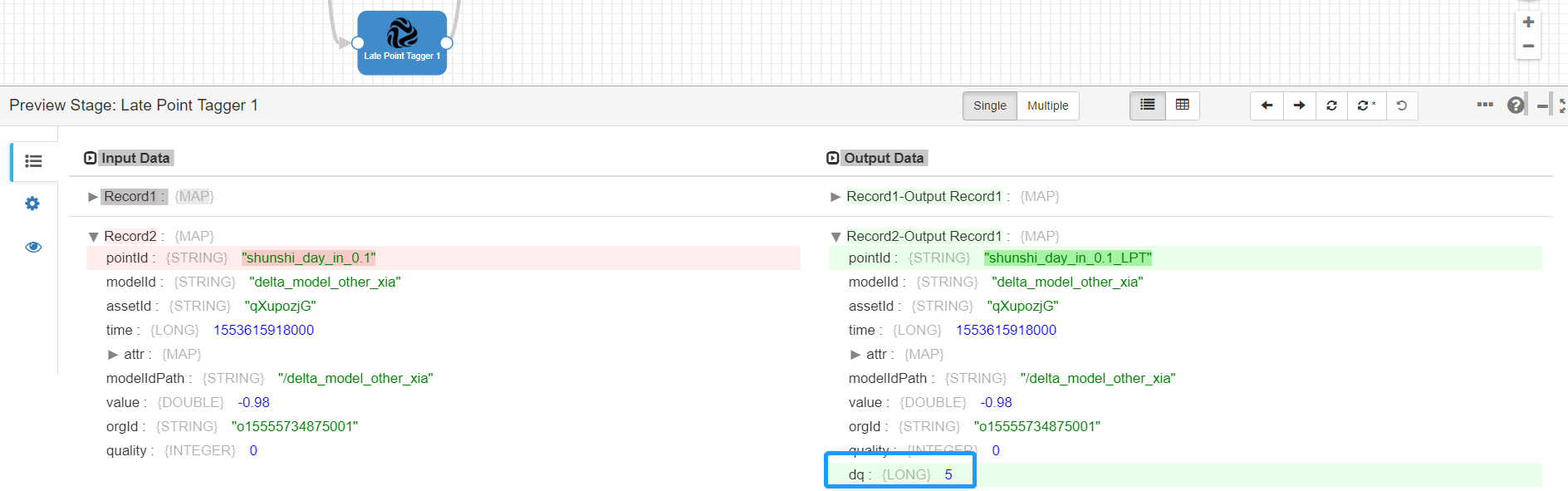Go to the next stage with right arrow
Screen dimensions: 1568x491
(x=1300, y=106)
